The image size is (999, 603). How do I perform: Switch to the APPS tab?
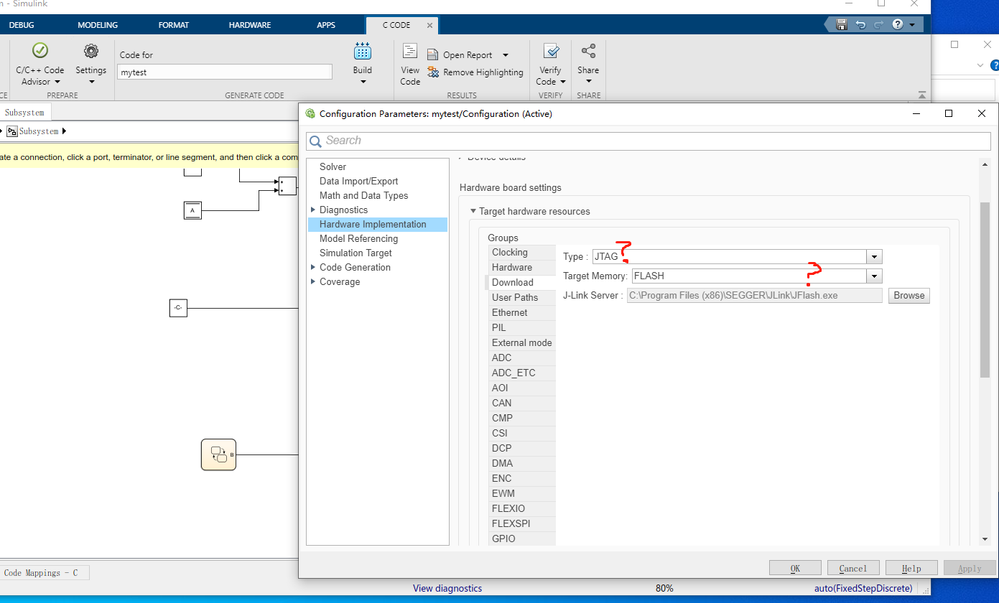[326, 25]
